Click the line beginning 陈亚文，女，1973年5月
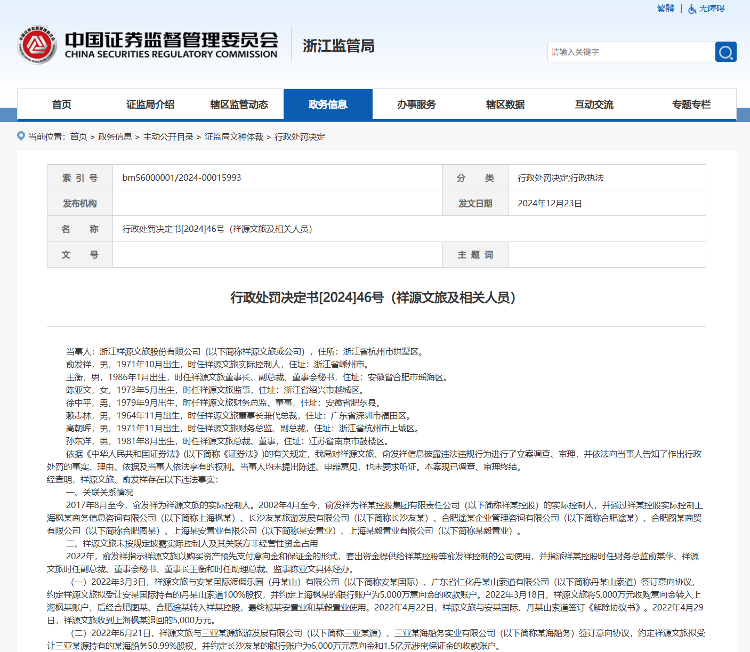Image resolution: width=750 pixels, height=652 pixels. pos(216,390)
